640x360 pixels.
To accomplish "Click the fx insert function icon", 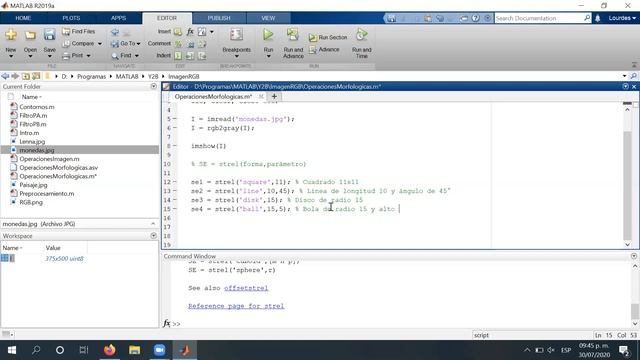I will (x=190, y=31).
